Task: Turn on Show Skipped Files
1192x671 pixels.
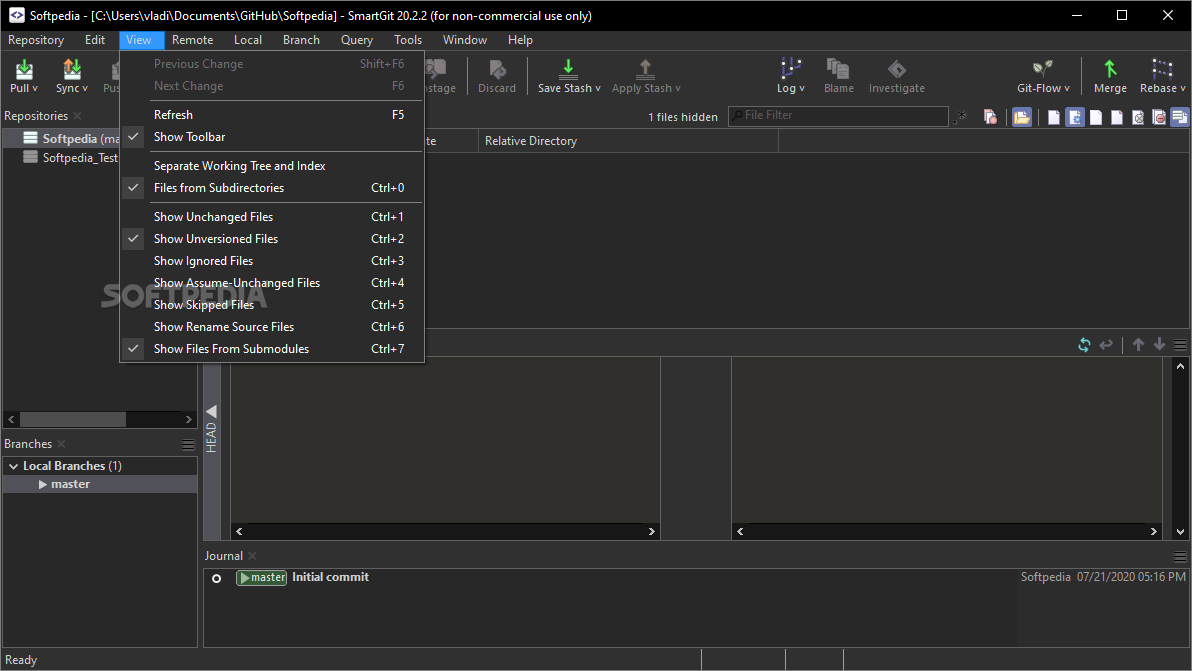Action: coord(271,305)
